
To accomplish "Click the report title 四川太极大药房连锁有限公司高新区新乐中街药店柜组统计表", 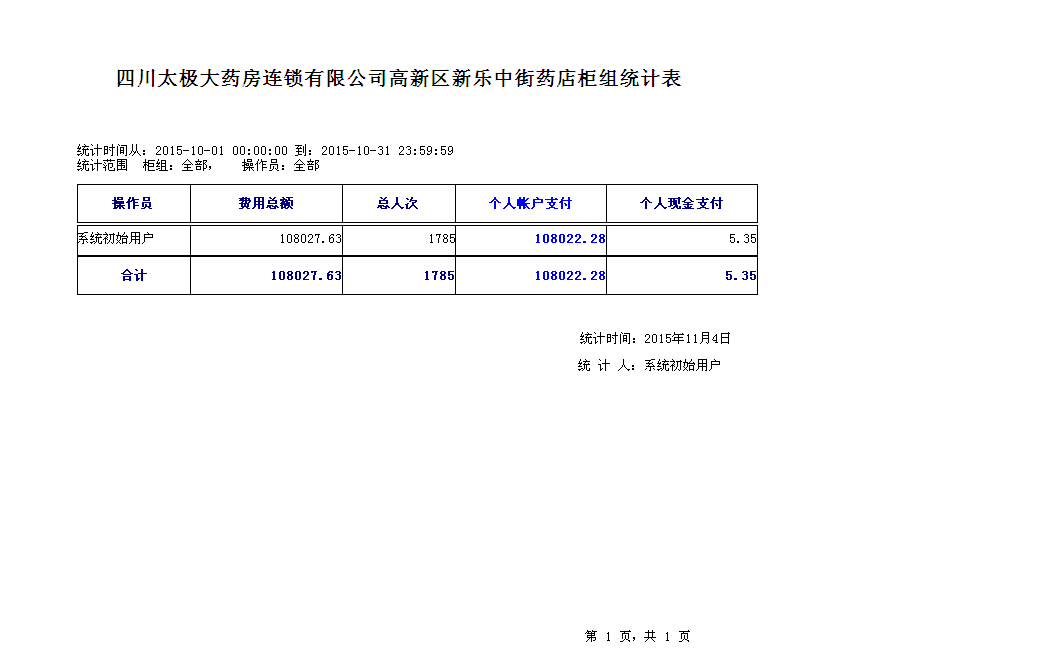I will click(x=398, y=79).
